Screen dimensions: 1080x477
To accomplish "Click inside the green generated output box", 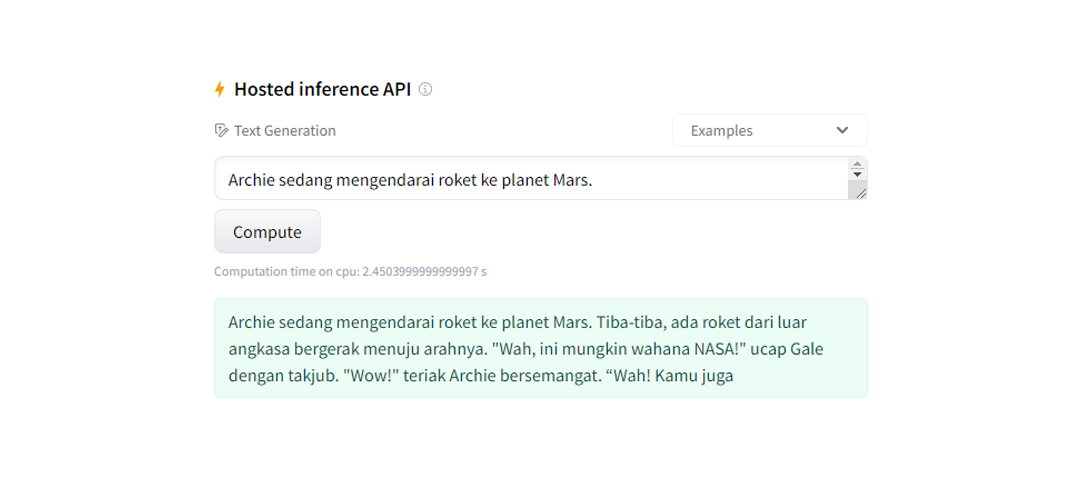I will 540,348.
